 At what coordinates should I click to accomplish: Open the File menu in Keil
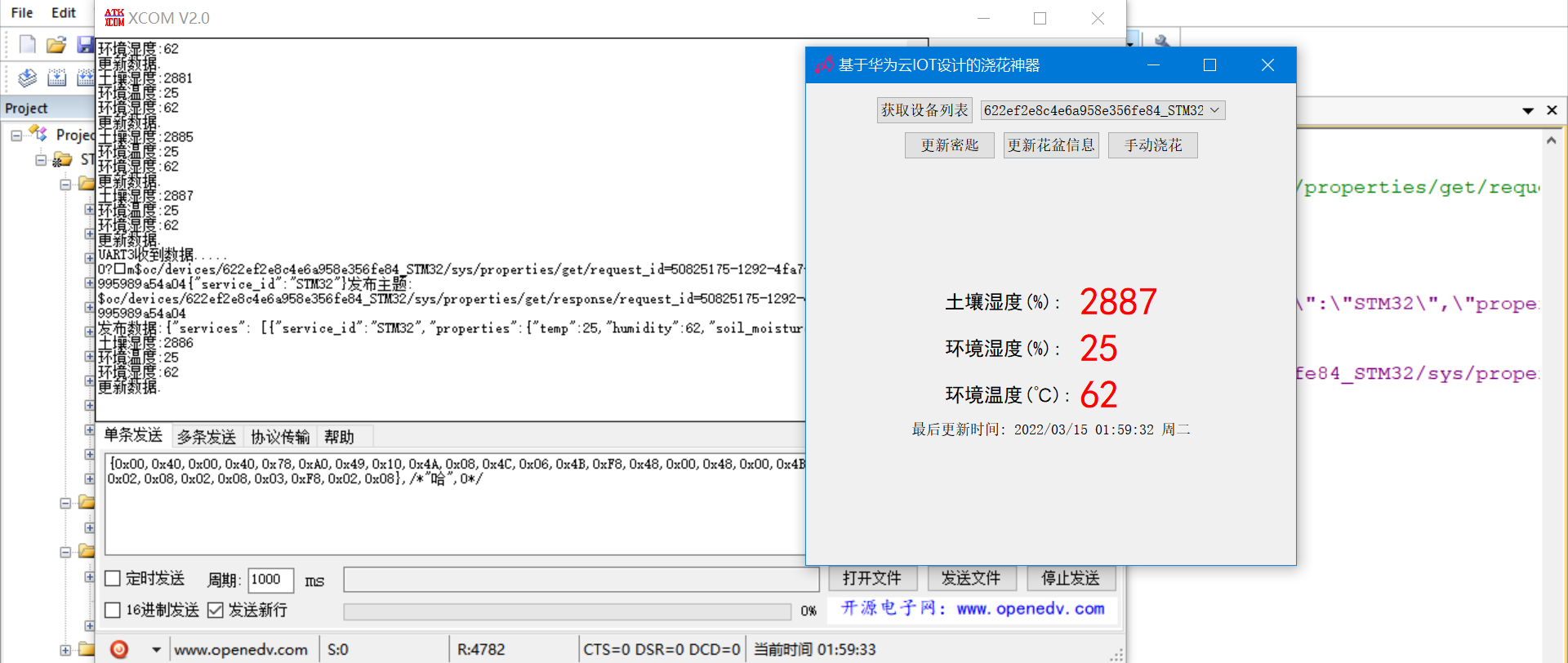(x=22, y=13)
